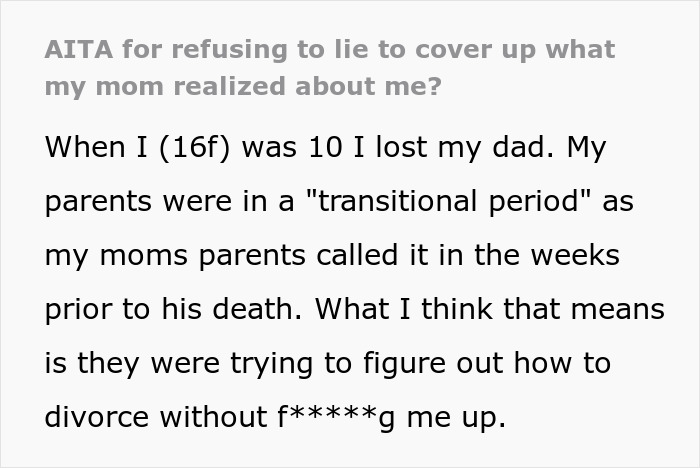Click the words "moms parents called it"
Viewport: 700px width, 468px height.
pos(255,255)
